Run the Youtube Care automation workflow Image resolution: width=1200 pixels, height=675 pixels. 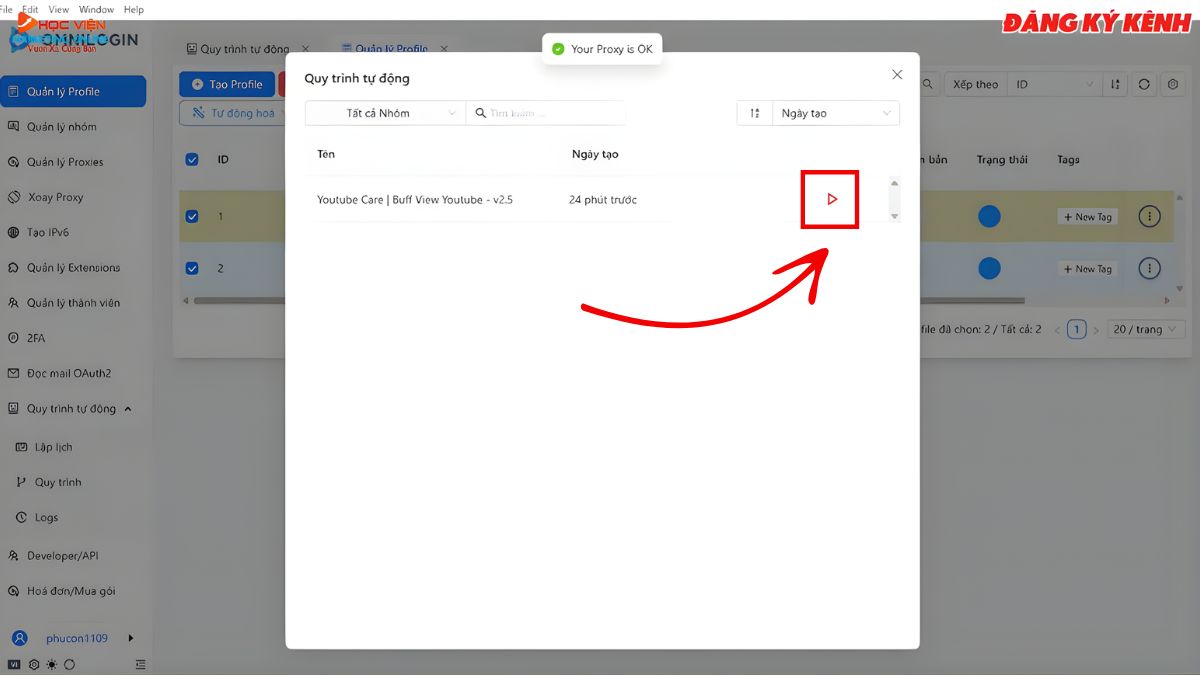(x=830, y=199)
